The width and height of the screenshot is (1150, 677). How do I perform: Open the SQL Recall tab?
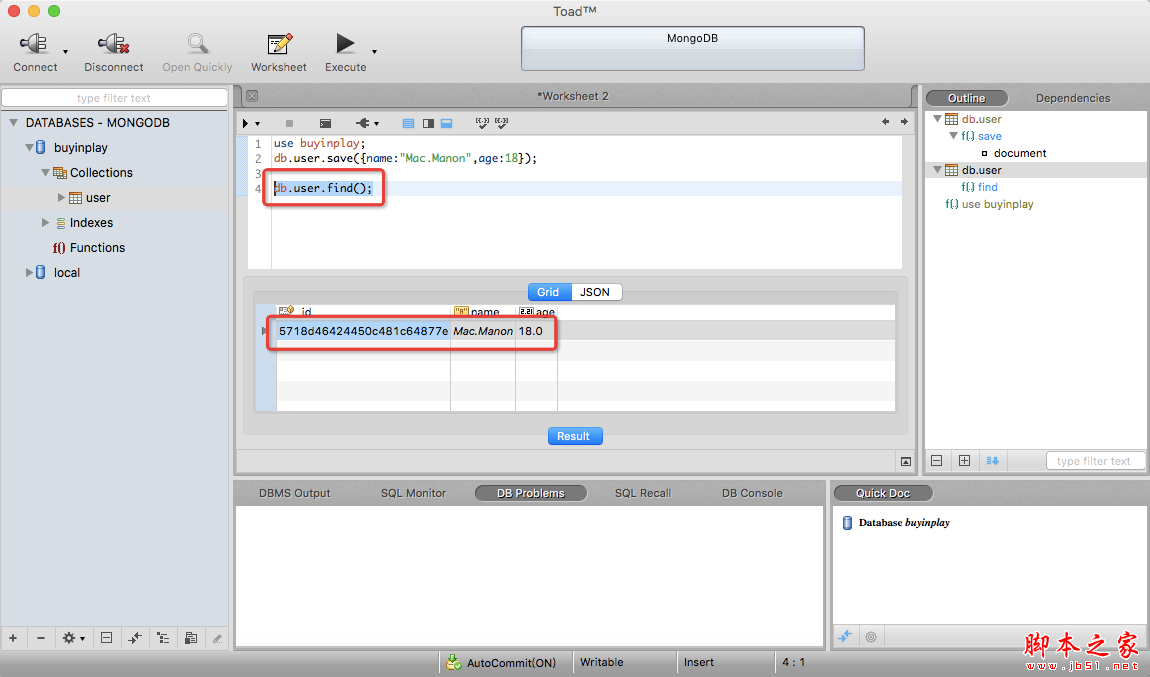pos(642,494)
